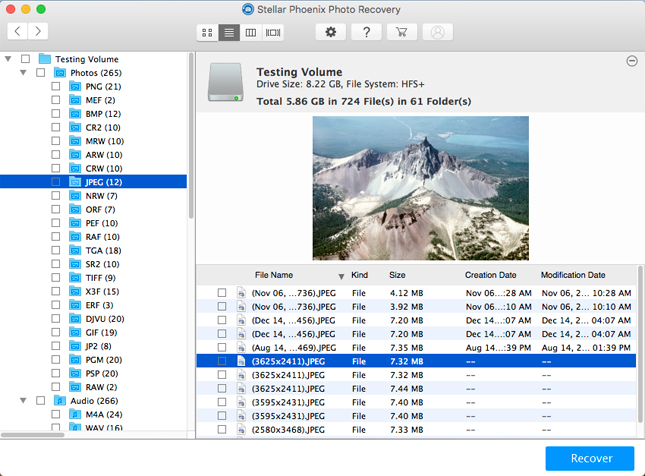The image size is (645, 476).
Task: Switch to list view
Action: coord(229,33)
